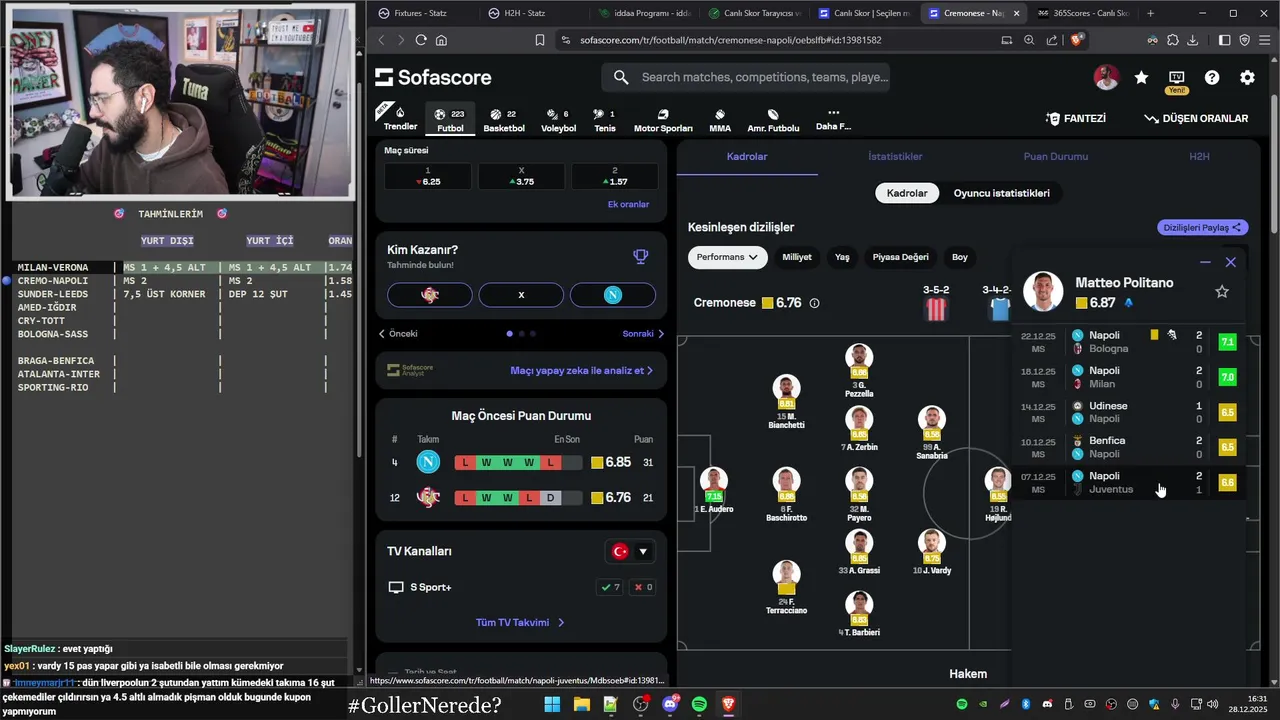
Task: Pick the 1 odds at 6.25
Action: pyautogui.click(x=428, y=177)
